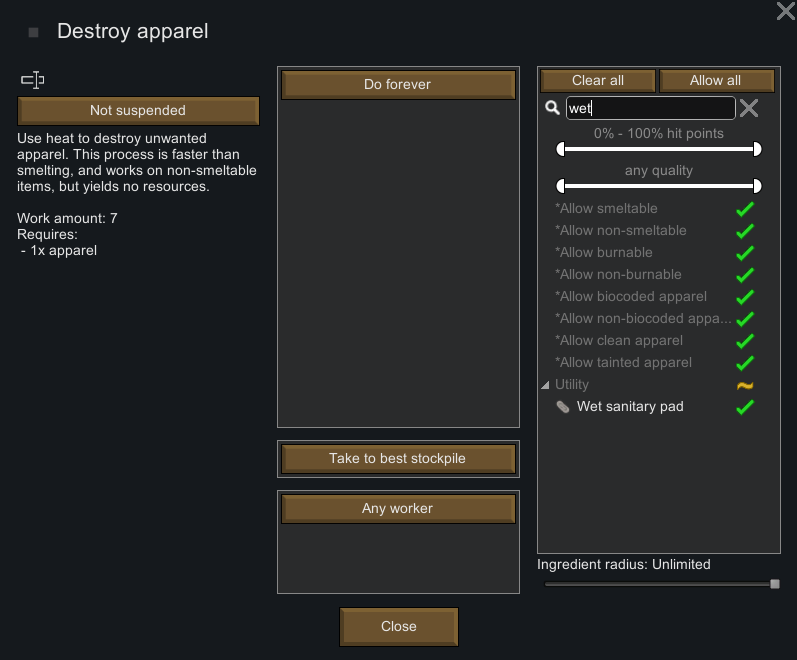This screenshot has height=660, width=797.
Task: Click the Wet sanitary pad item icon
Action: [x=563, y=407]
